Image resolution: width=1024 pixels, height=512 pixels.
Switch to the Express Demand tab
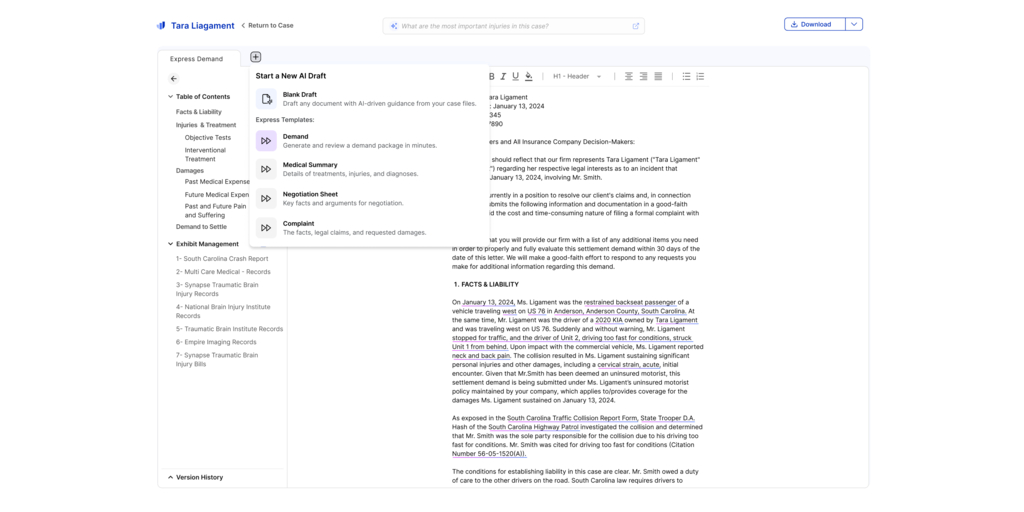[x=197, y=59]
